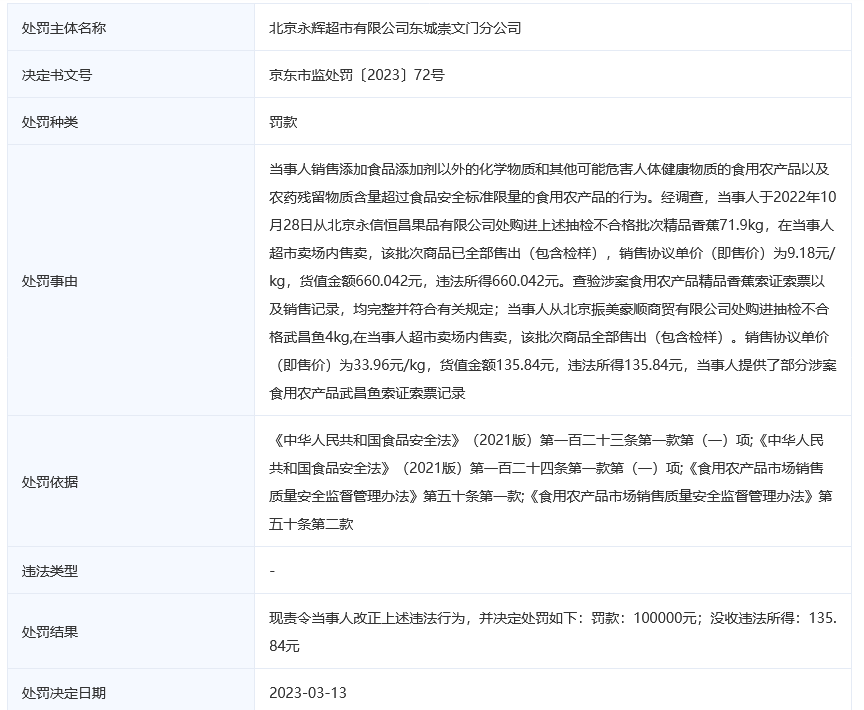Click the 处罚主体名称 label cell

pos(63,28)
